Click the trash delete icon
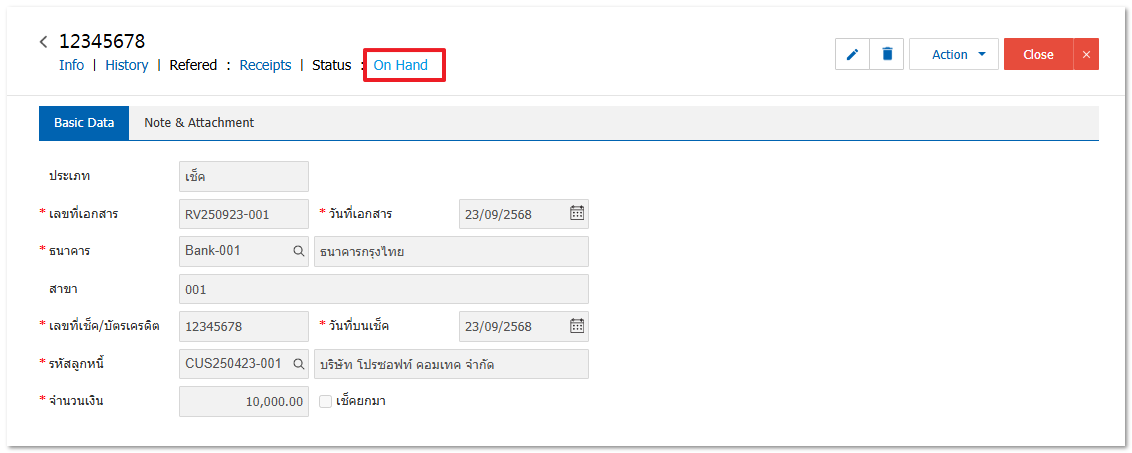 coord(886,55)
